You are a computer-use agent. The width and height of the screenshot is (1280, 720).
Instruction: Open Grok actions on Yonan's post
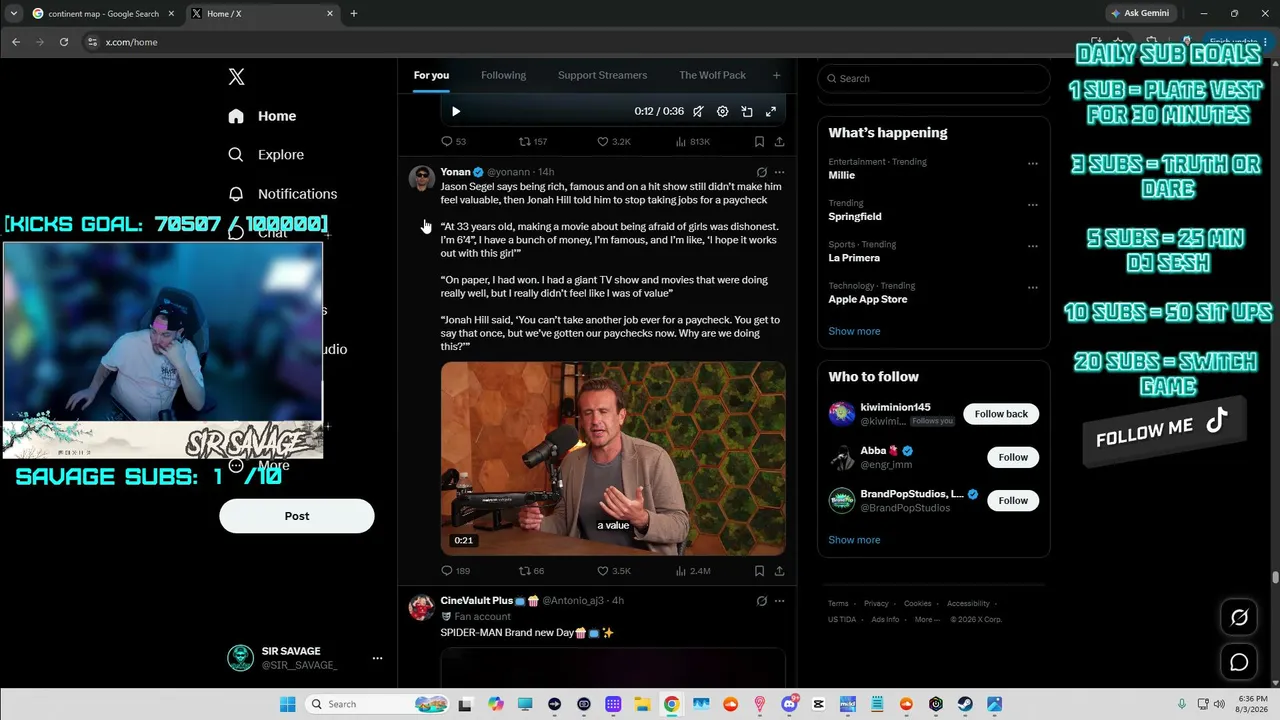(x=762, y=172)
